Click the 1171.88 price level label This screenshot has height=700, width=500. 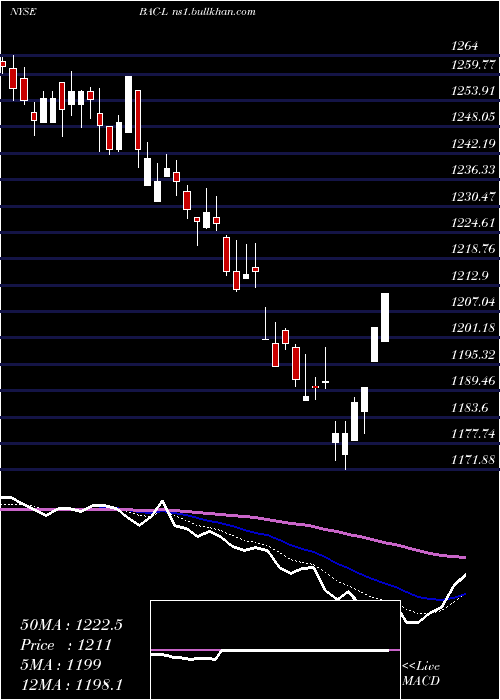click(473, 459)
